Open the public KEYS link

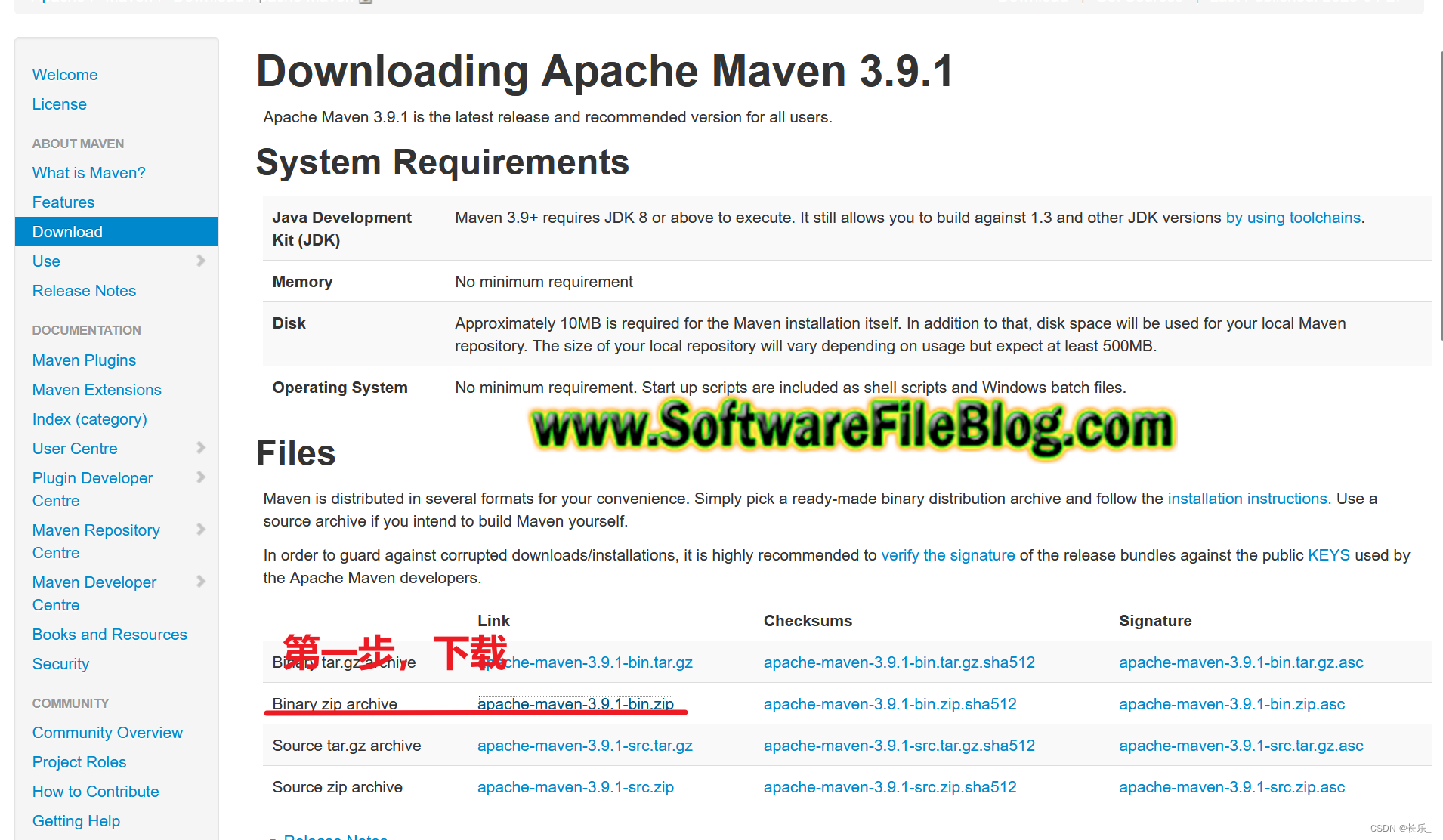(x=1329, y=555)
